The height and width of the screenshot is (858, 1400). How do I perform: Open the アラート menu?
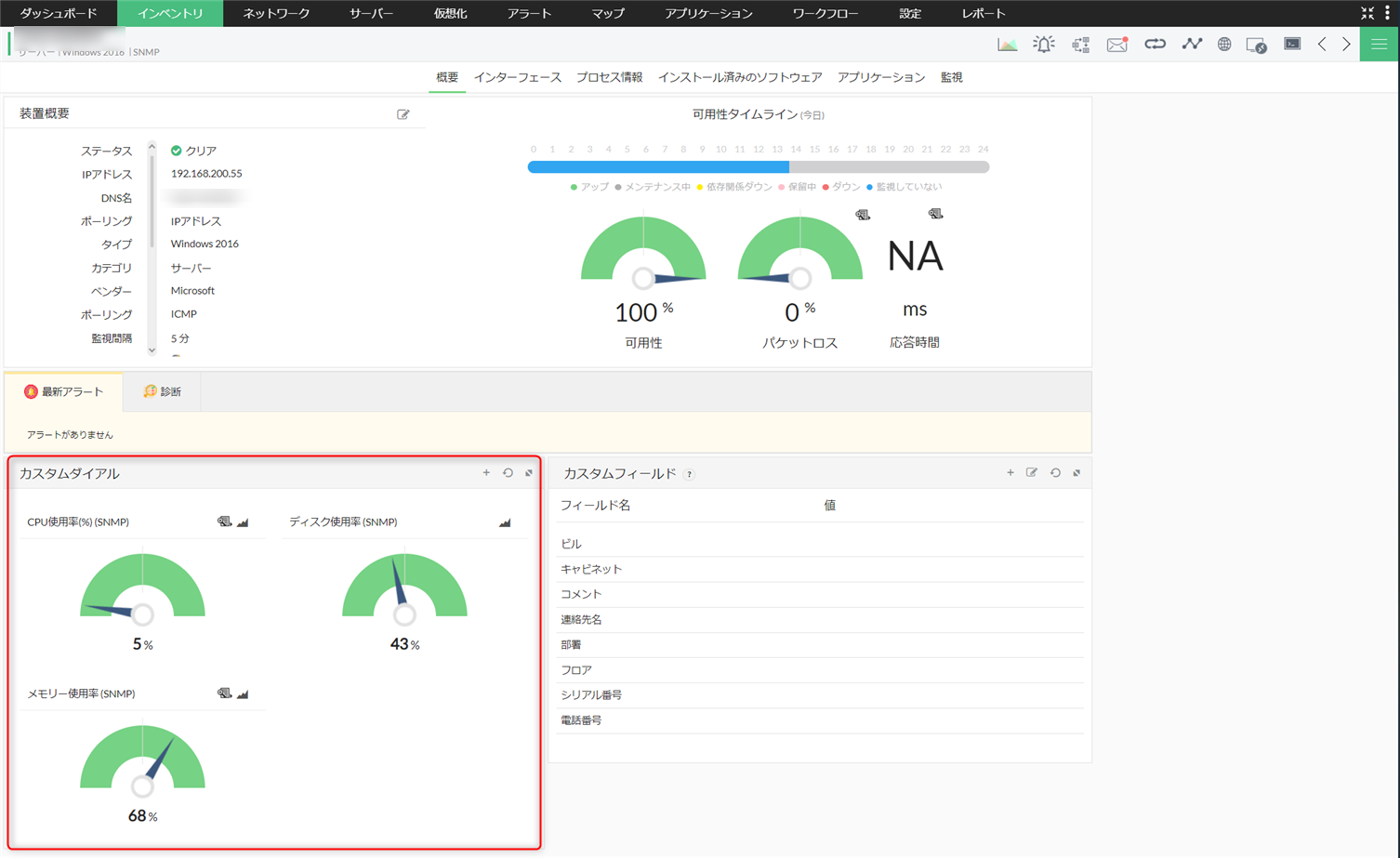pyautogui.click(x=529, y=13)
